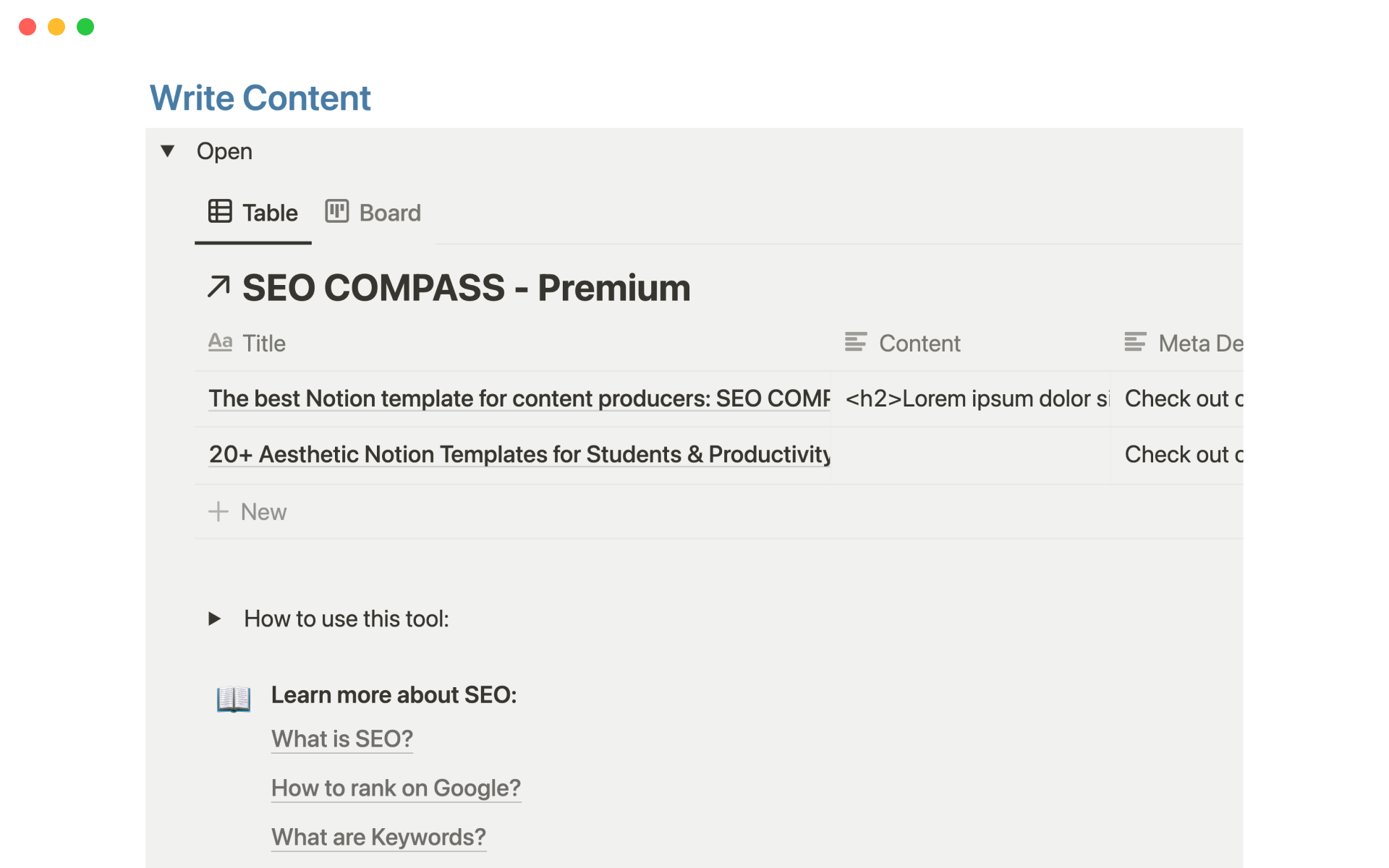
Task: Follow the 'What are Keywords?' link
Action: (378, 837)
